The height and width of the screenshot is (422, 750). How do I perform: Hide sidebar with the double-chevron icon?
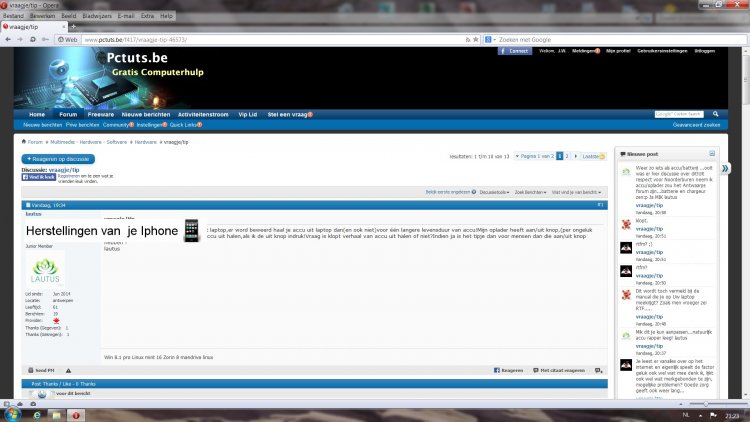pyautogui.click(x=725, y=168)
